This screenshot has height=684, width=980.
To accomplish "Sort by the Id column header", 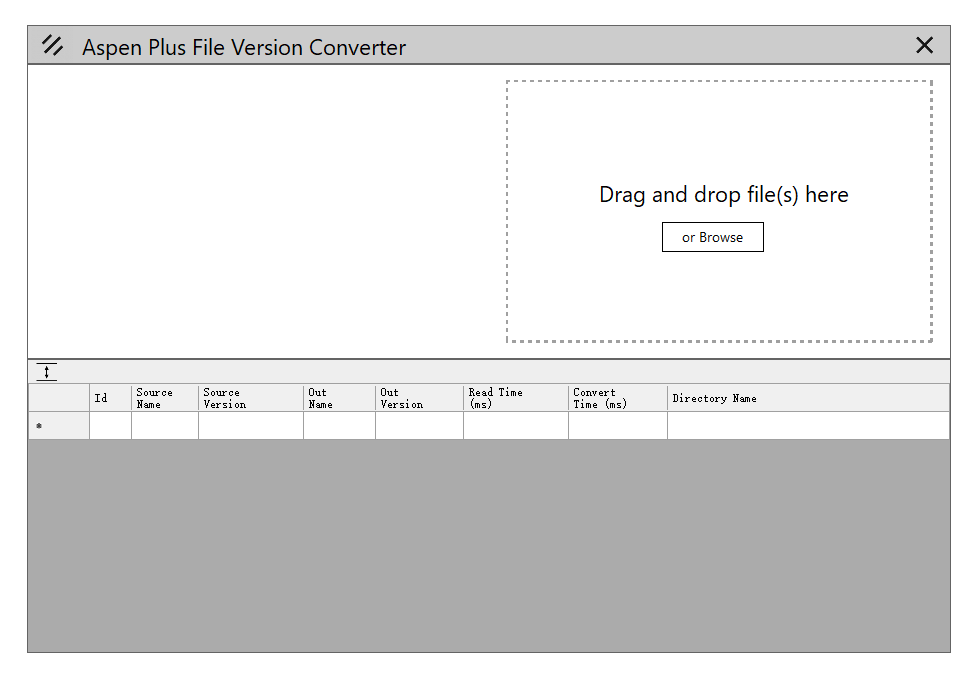I will pyautogui.click(x=110, y=398).
